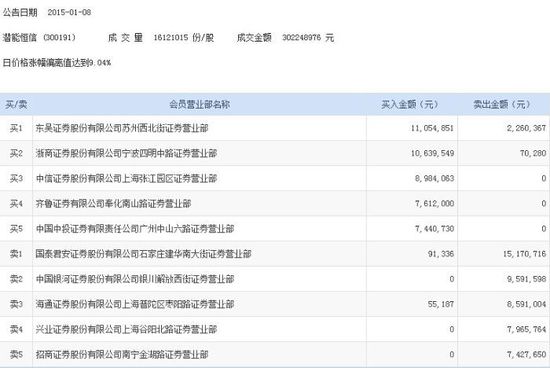This screenshot has width=550, height=368.
Task: Select the 卖1 row label
Action: point(16,254)
